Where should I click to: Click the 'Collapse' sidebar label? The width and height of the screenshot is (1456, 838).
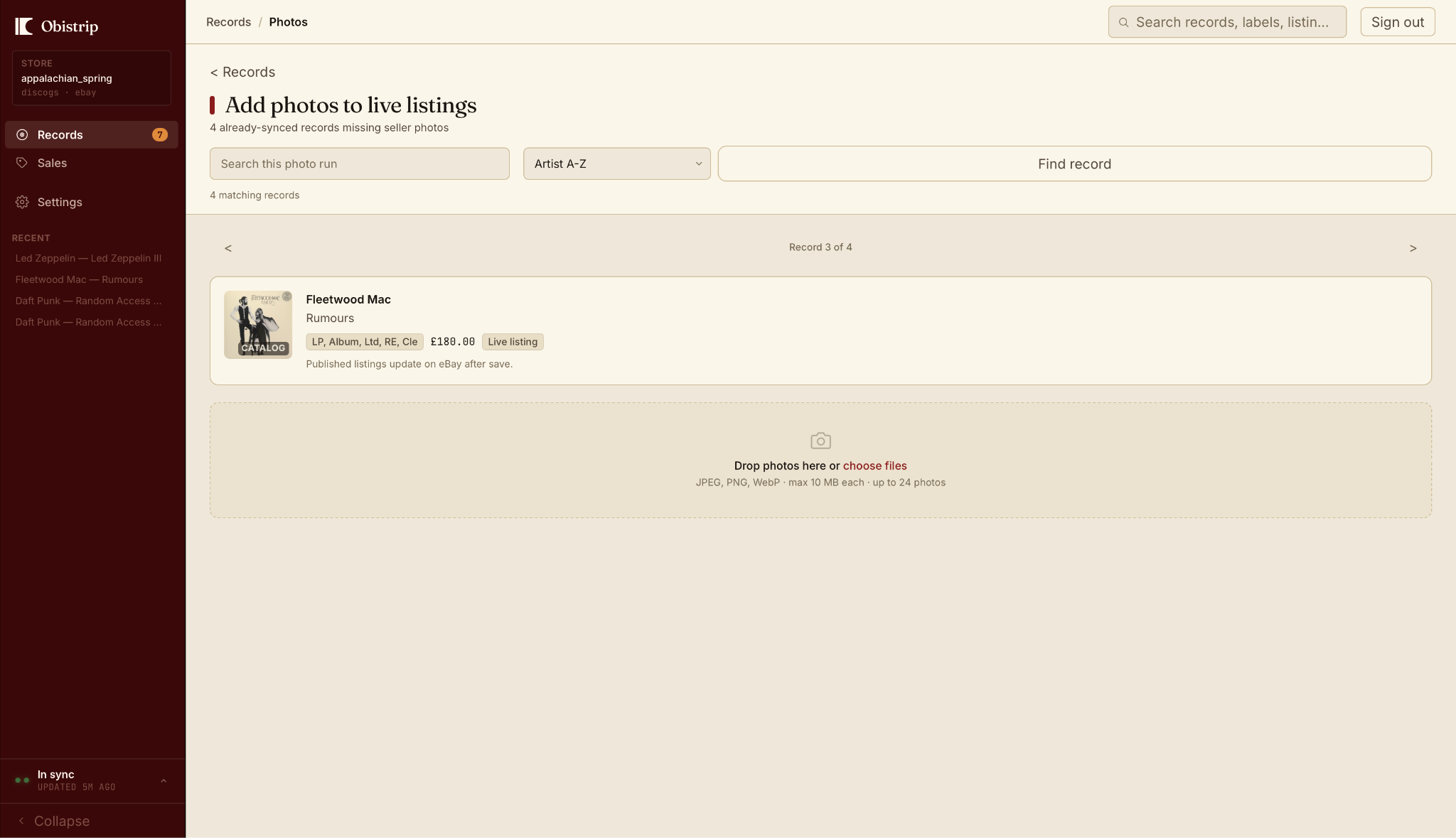pos(62,821)
